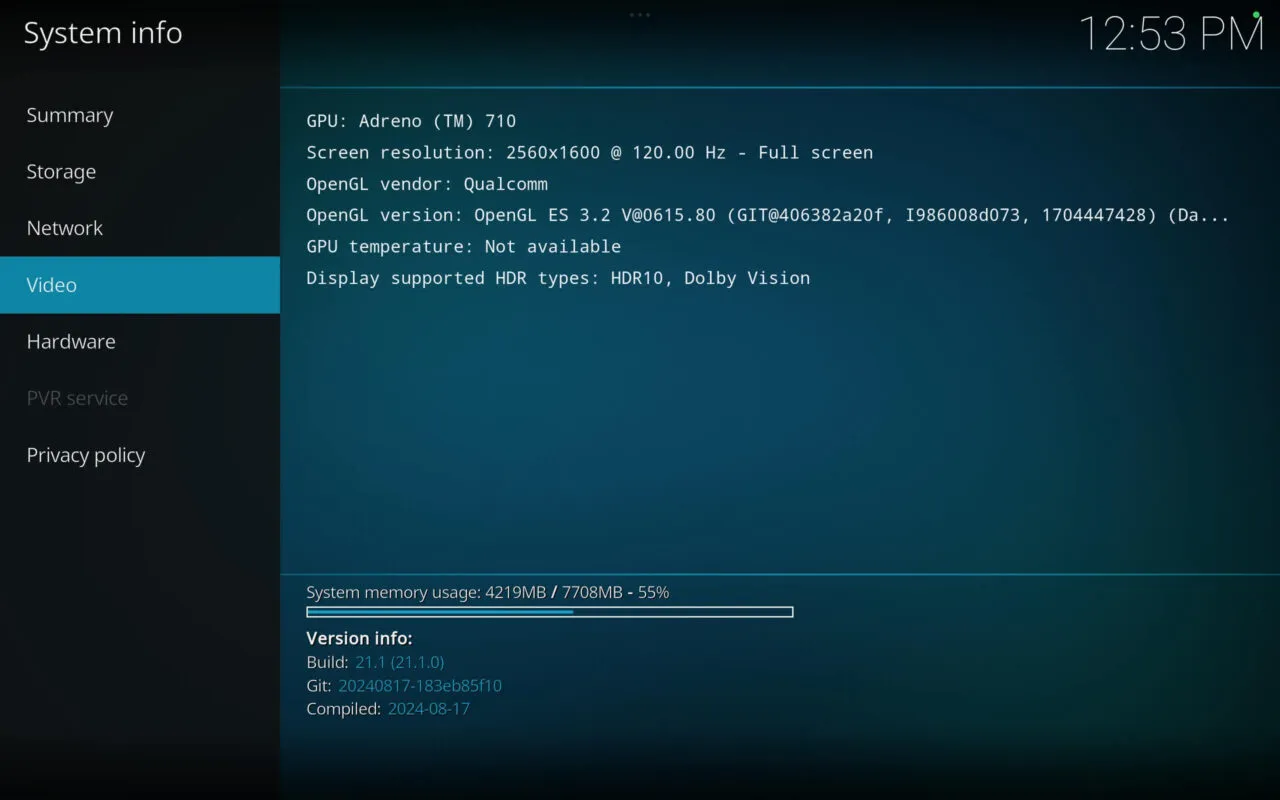Click the ellipsis indicator at top center

tap(639, 15)
